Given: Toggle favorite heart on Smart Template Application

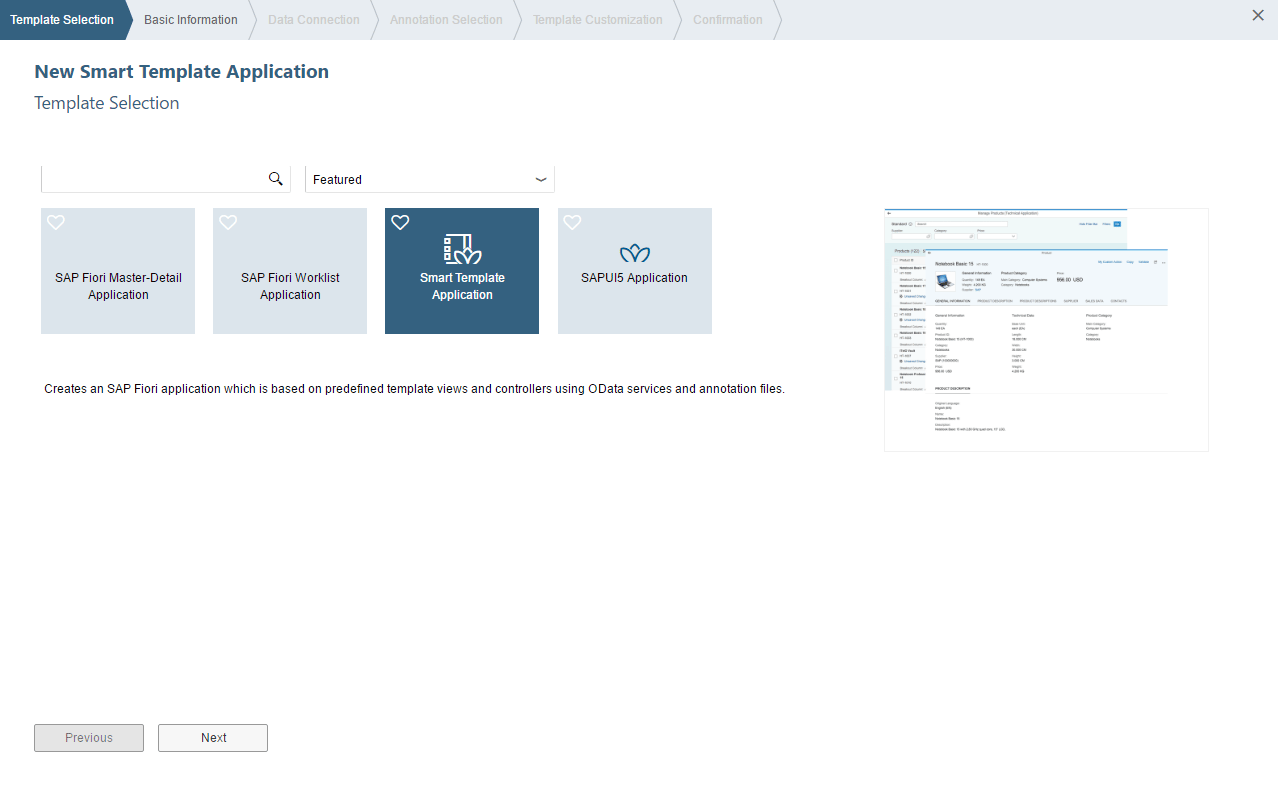Looking at the screenshot, I should pos(400,223).
